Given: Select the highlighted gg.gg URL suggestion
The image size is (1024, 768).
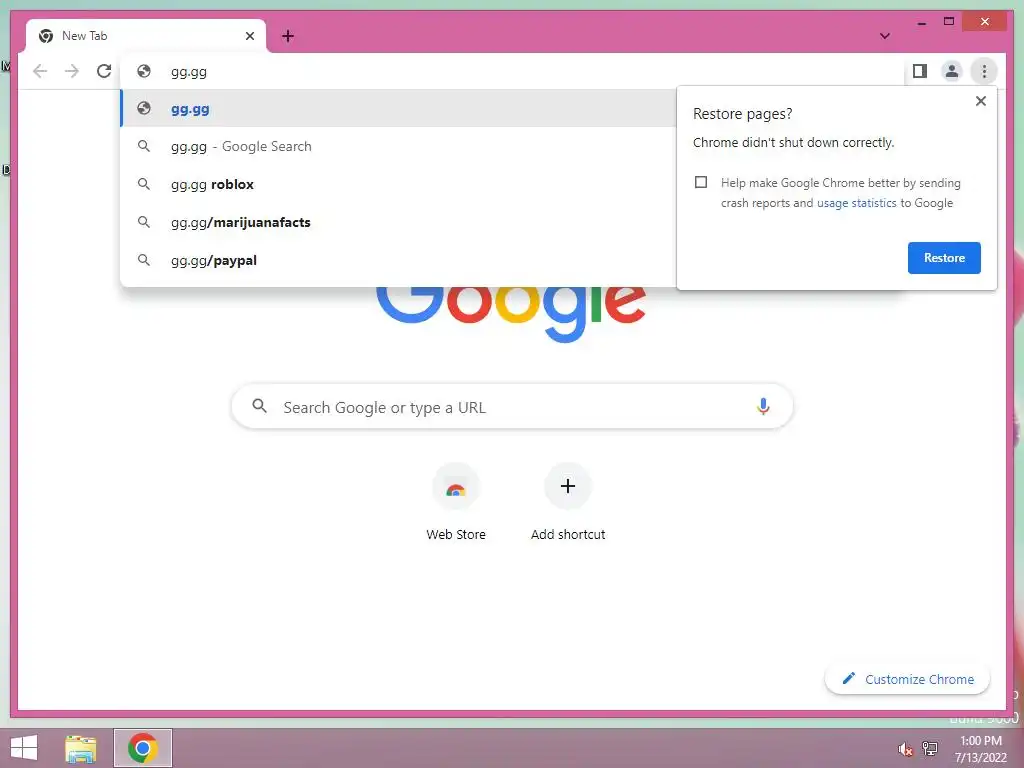Looking at the screenshot, I should (398, 108).
